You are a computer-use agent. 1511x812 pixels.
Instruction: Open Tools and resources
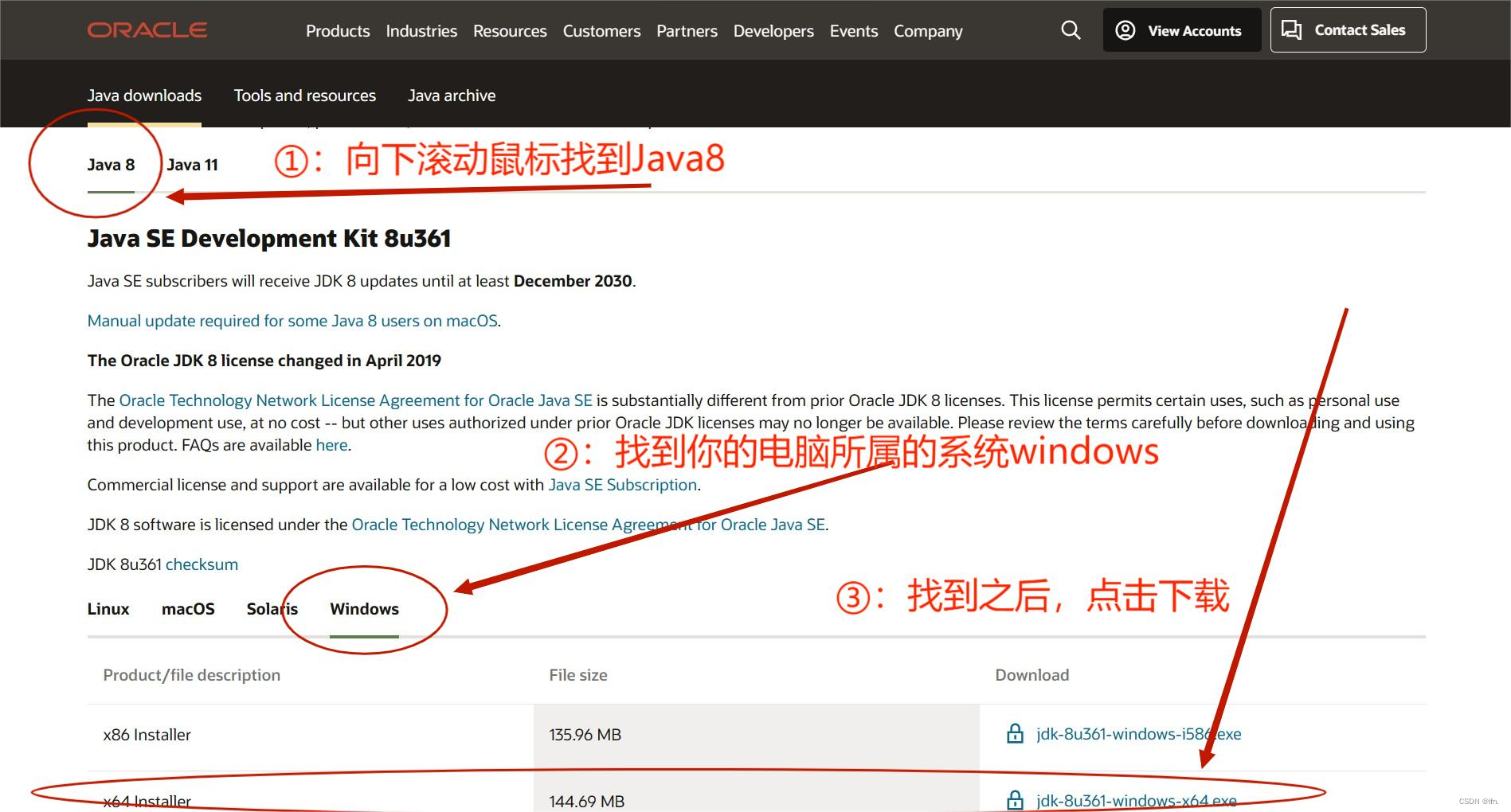point(304,95)
